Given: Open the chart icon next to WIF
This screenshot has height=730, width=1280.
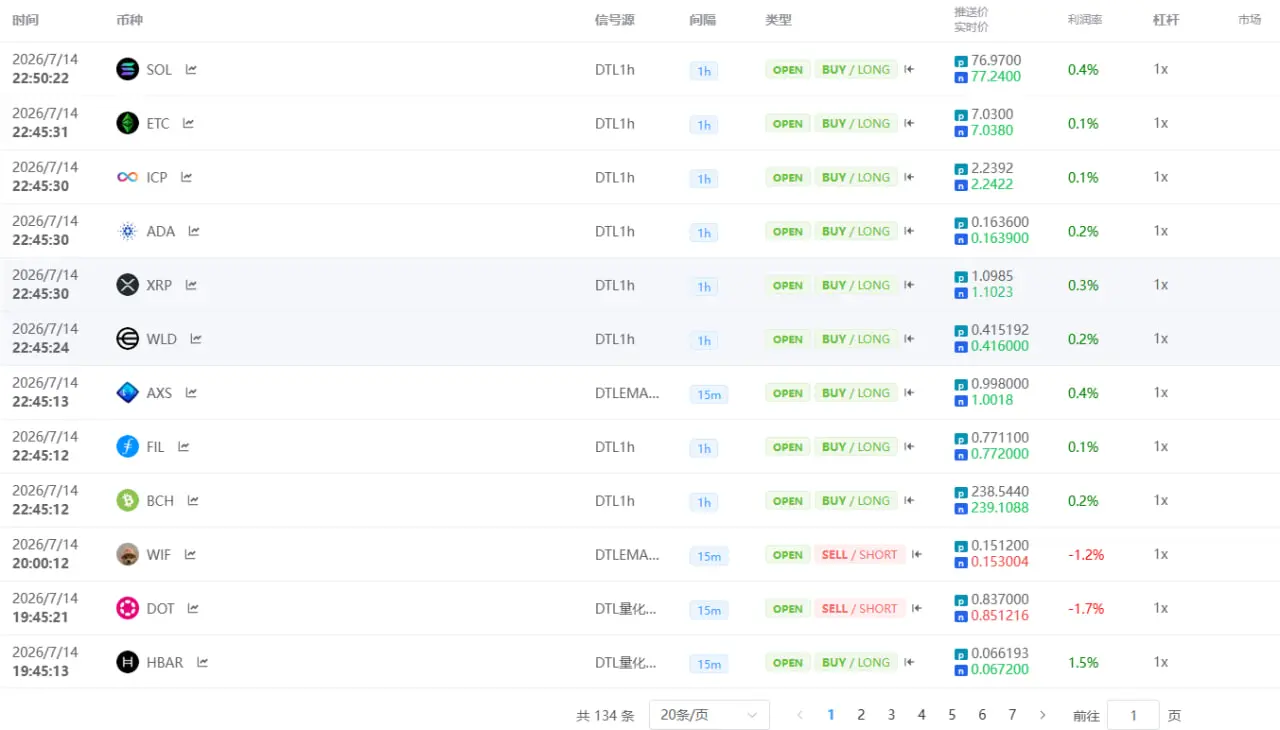Looking at the screenshot, I should (x=190, y=554).
